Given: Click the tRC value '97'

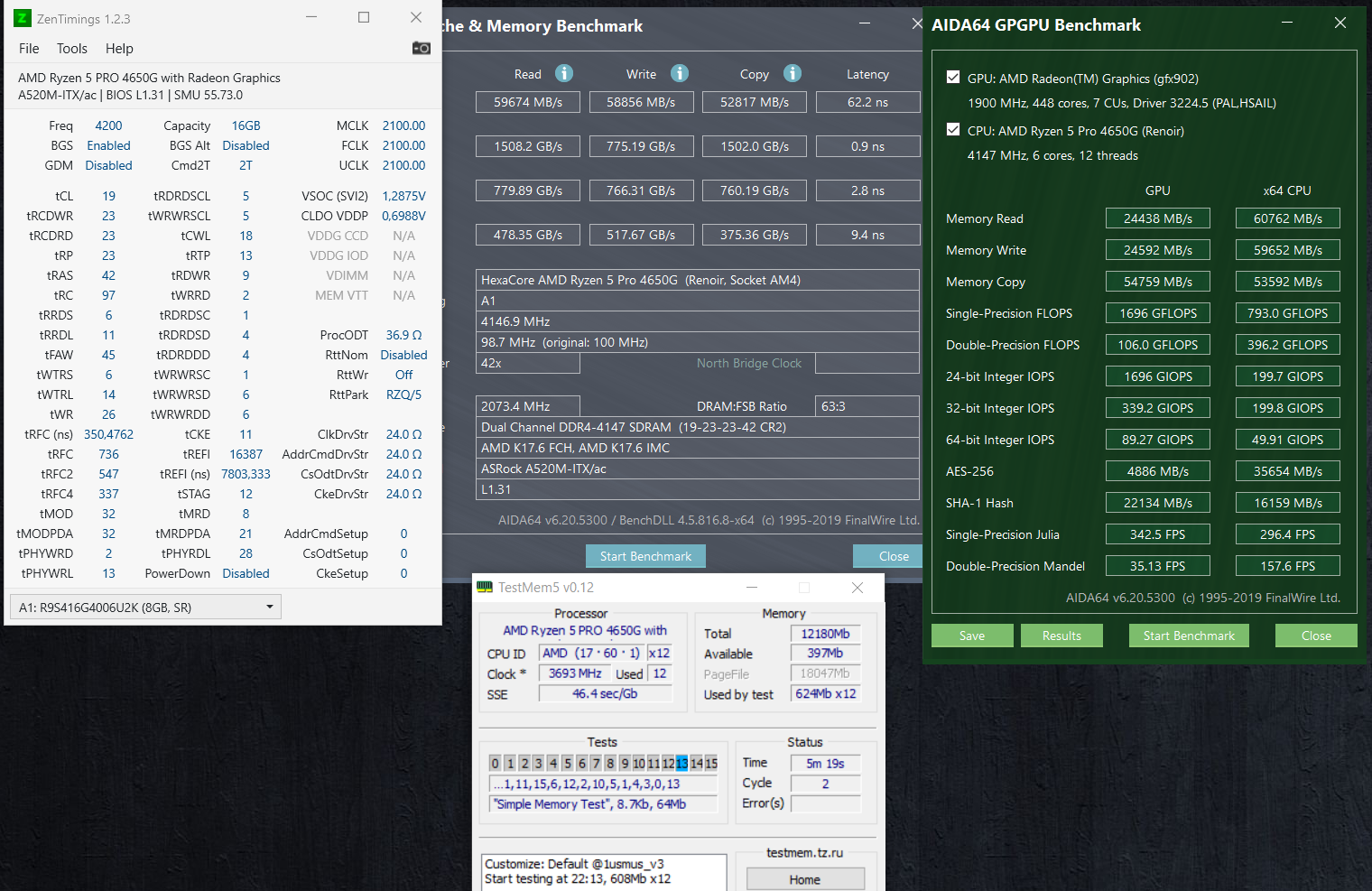Looking at the screenshot, I should [108, 295].
